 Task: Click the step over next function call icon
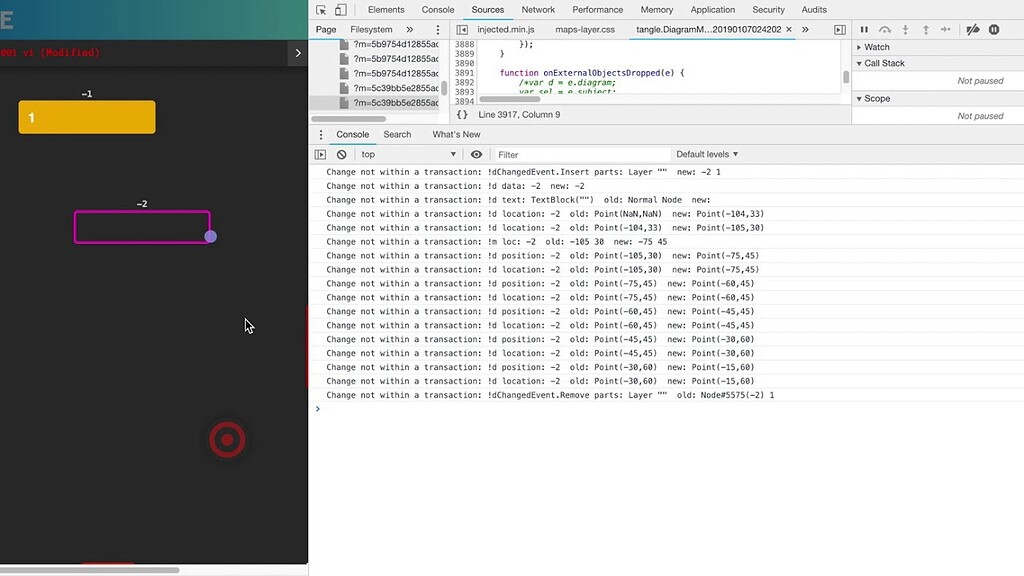[x=885, y=30]
